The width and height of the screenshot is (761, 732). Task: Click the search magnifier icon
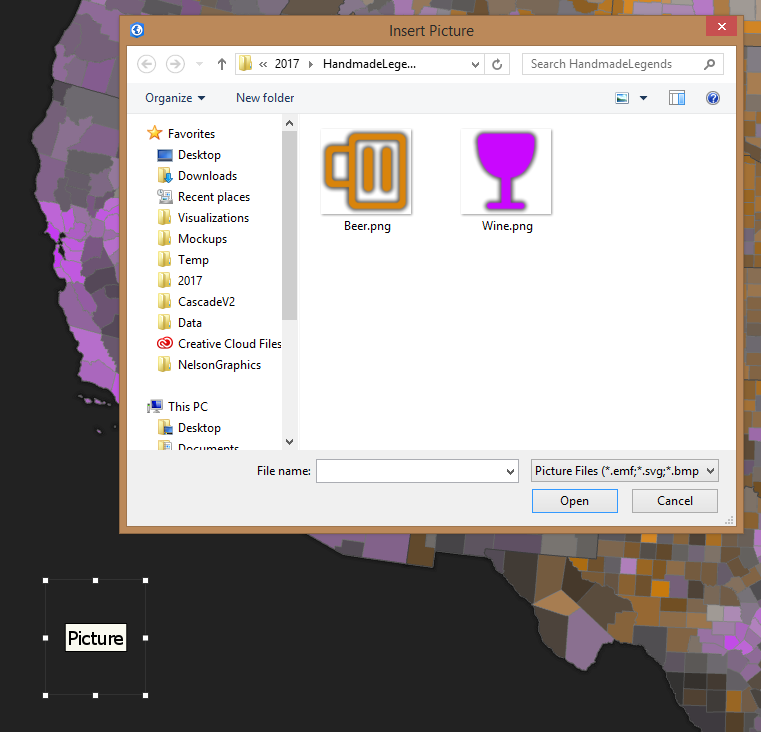coord(710,64)
